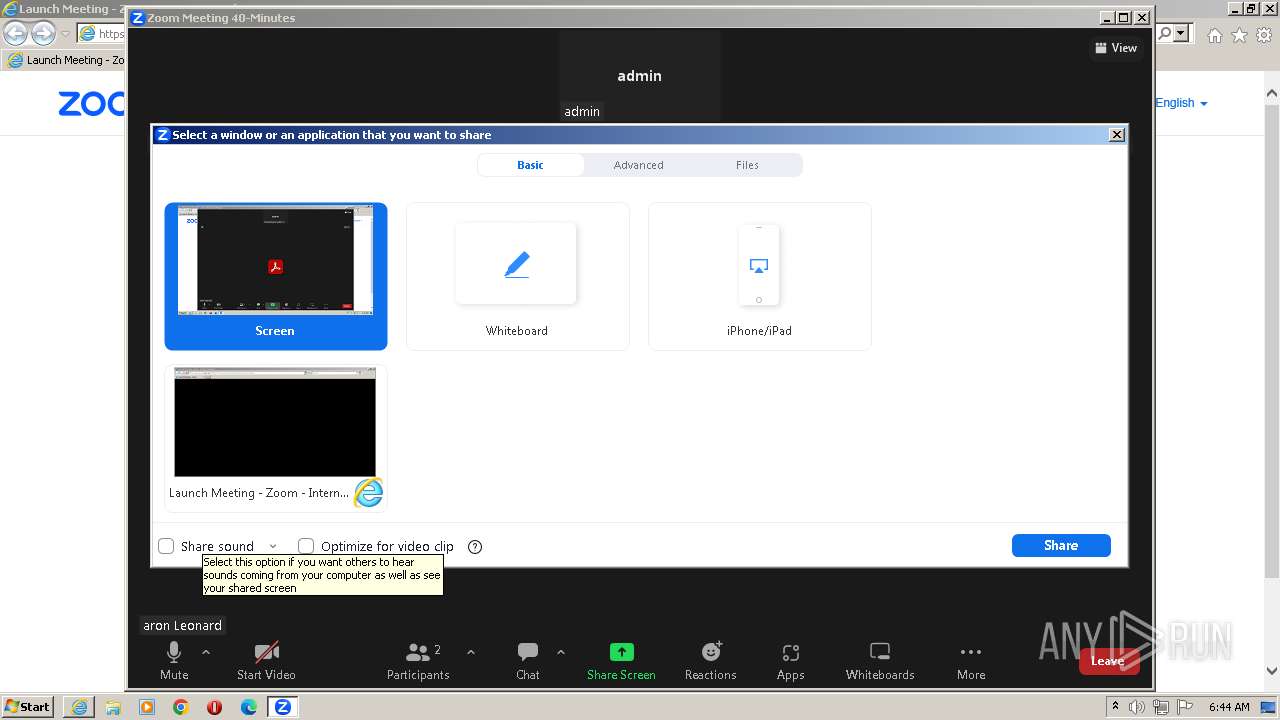Open Internet Explorer Tools gear

[x=1264, y=35]
